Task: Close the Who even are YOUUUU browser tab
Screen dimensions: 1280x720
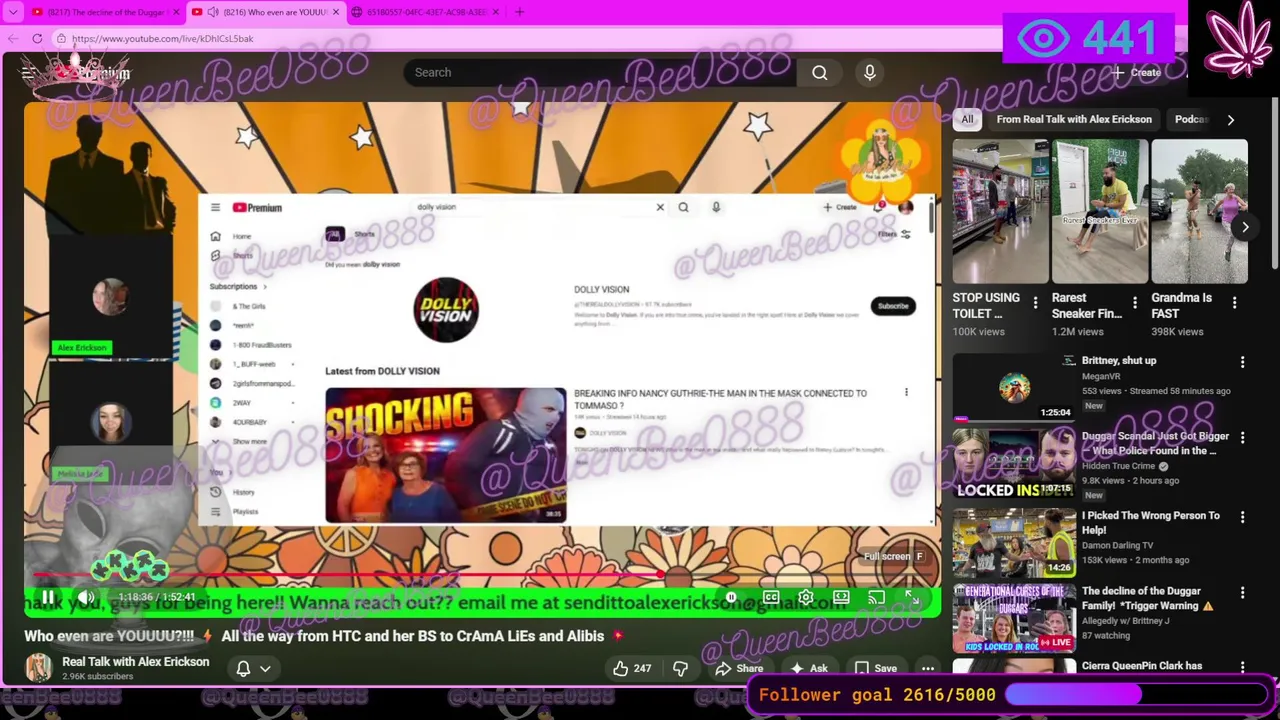Action: click(336, 12)
